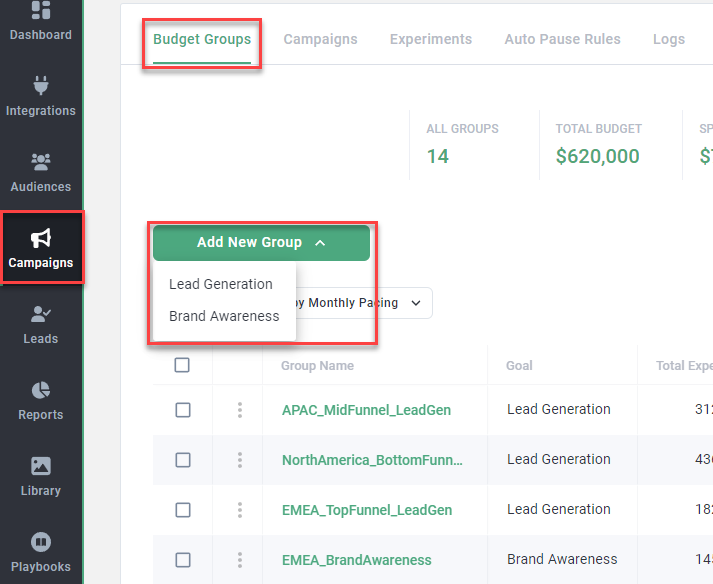Select the Campaigns megaphone icon
This screenshot has height=584, width=713.
click(x=41, y=238)
